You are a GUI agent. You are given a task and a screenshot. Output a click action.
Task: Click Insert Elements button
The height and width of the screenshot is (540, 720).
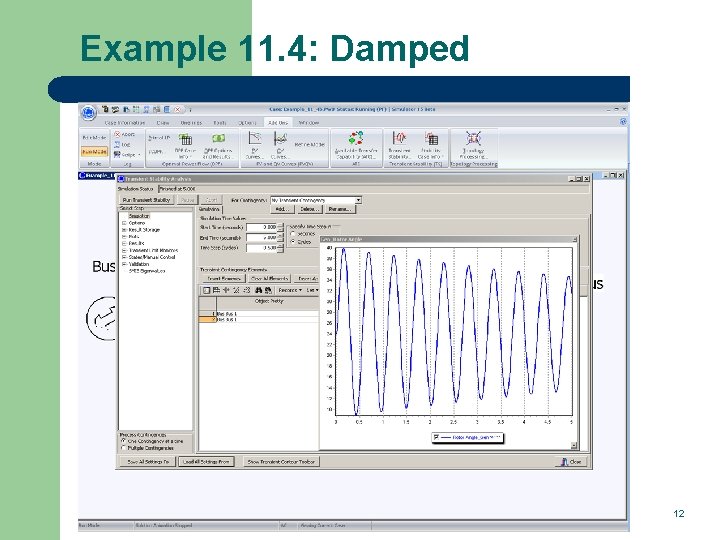click(x=224, y=278)
